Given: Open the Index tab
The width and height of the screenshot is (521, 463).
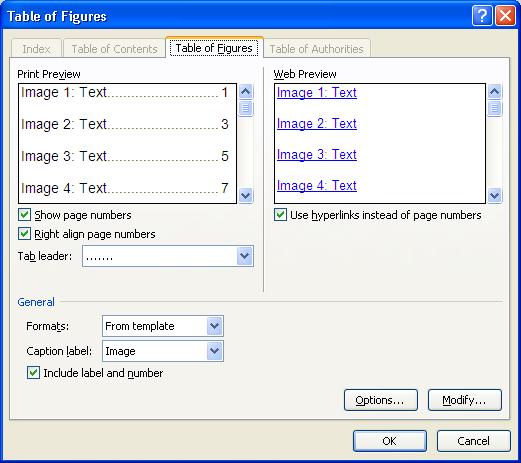Looking at the screenshot, I should coord(36,49).
